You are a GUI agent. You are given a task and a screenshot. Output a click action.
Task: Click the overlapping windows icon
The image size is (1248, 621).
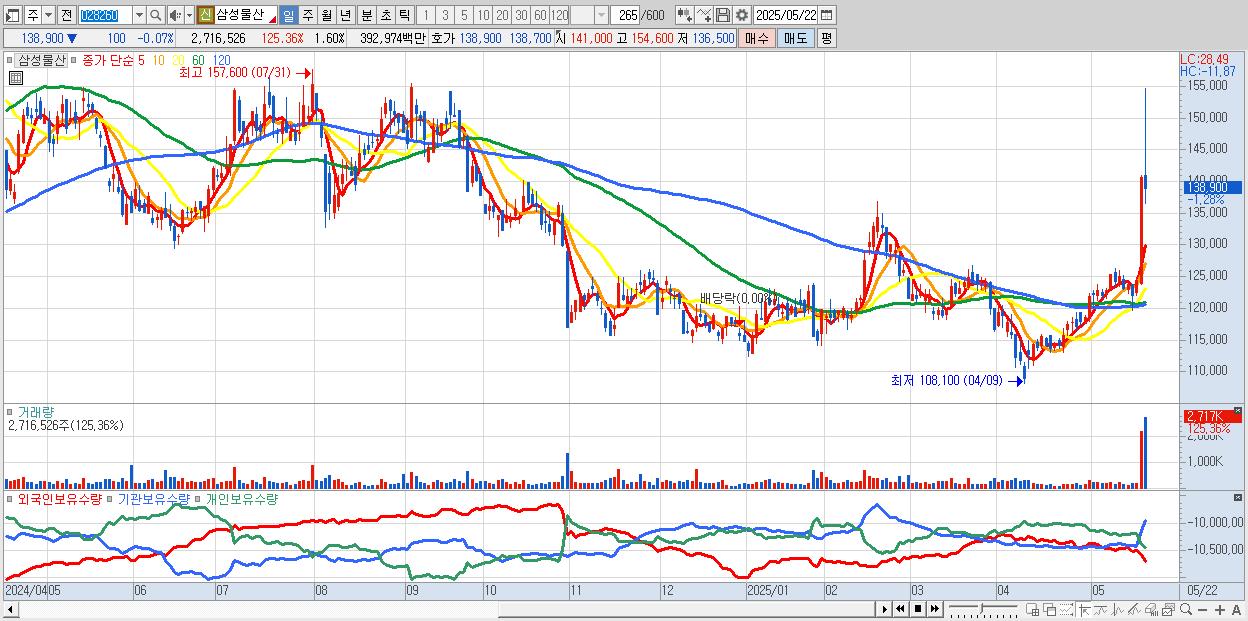[x=1050, y=609]
